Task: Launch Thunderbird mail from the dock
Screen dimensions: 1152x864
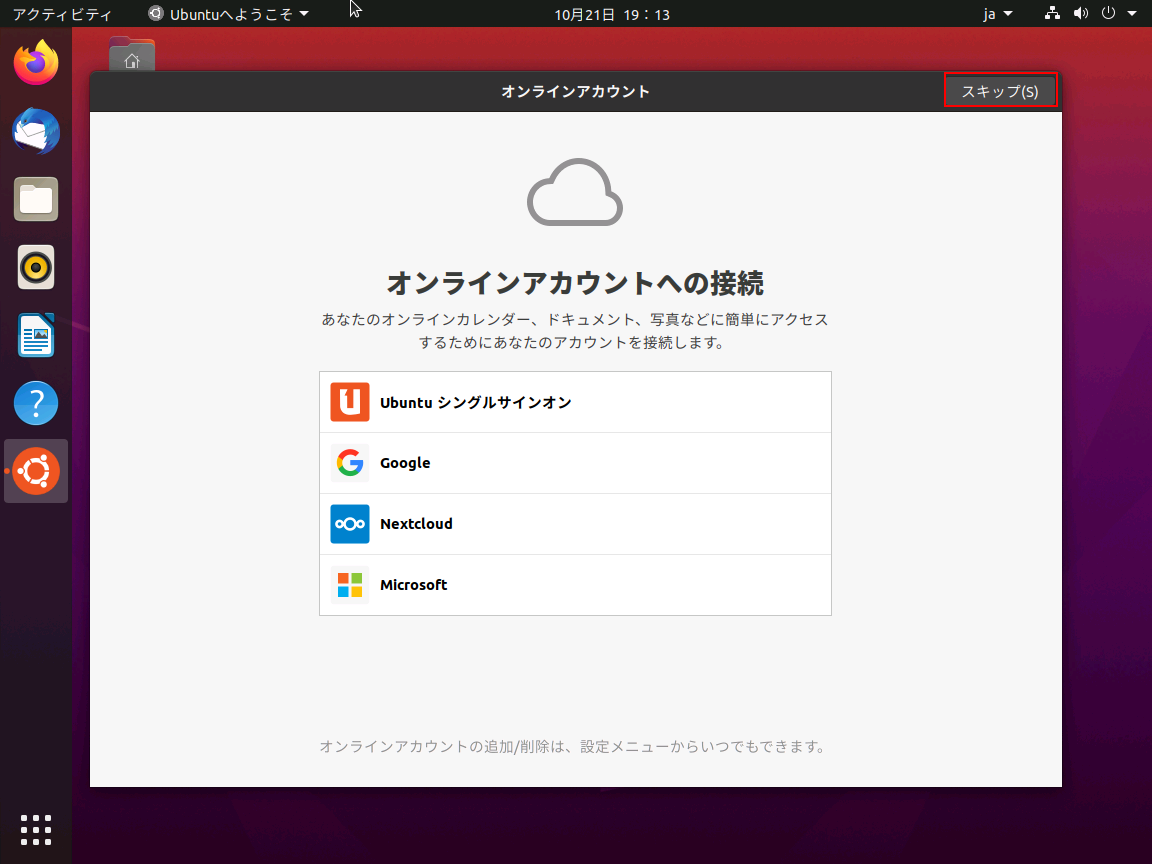Action: click(x=36, y=131)
